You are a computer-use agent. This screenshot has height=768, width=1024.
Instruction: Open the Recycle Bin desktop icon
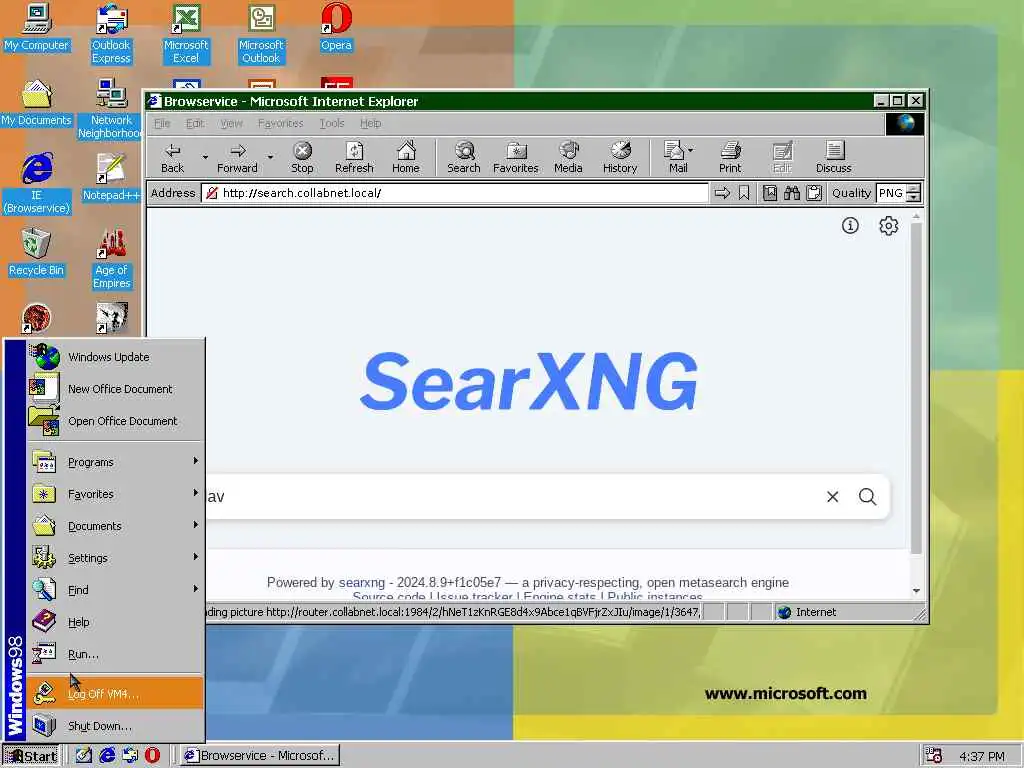tap(36, 253)
